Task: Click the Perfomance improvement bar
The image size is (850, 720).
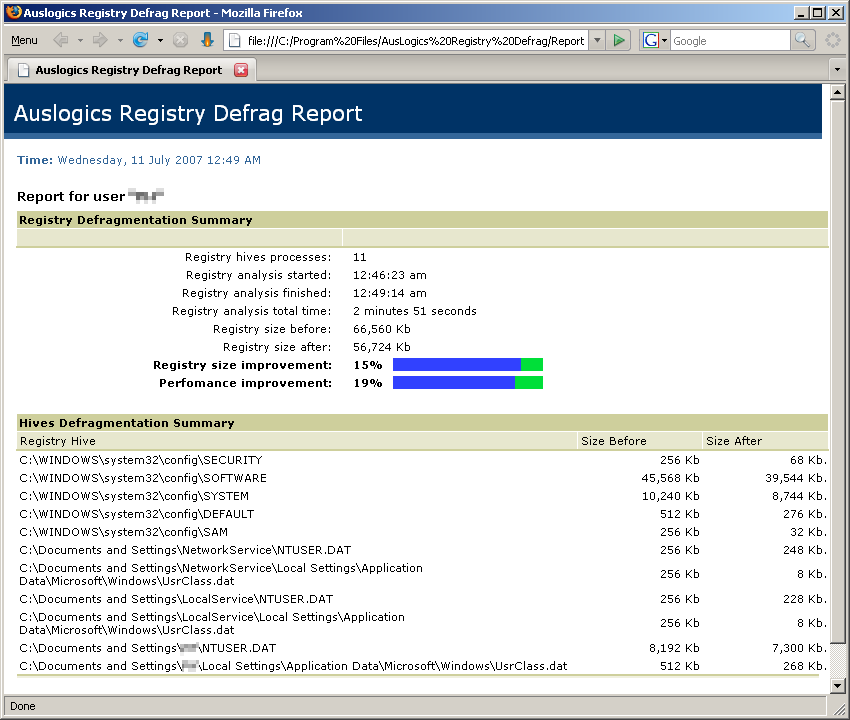Action: [468, 383]
